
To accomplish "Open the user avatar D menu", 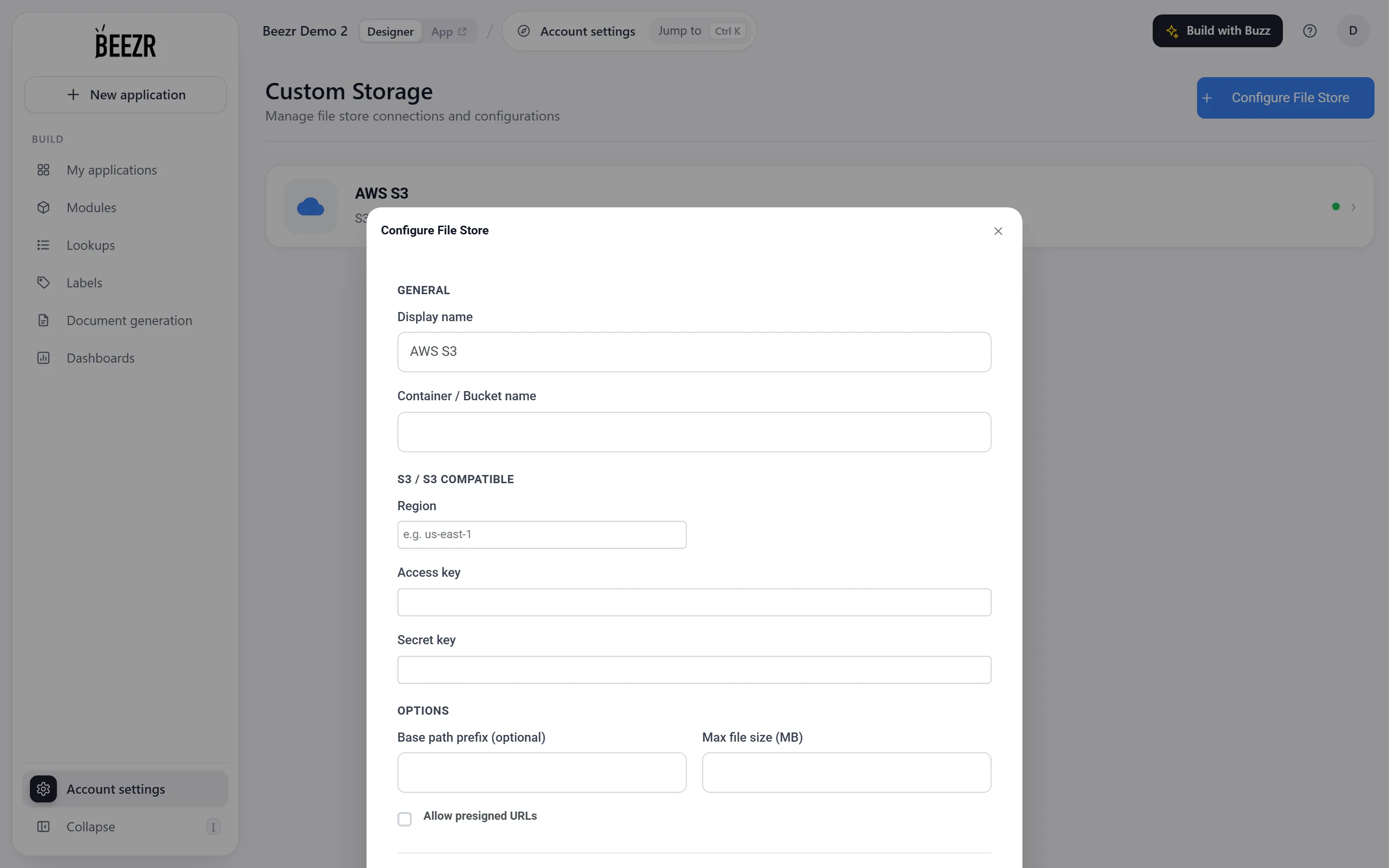I will coord(1353,31).
